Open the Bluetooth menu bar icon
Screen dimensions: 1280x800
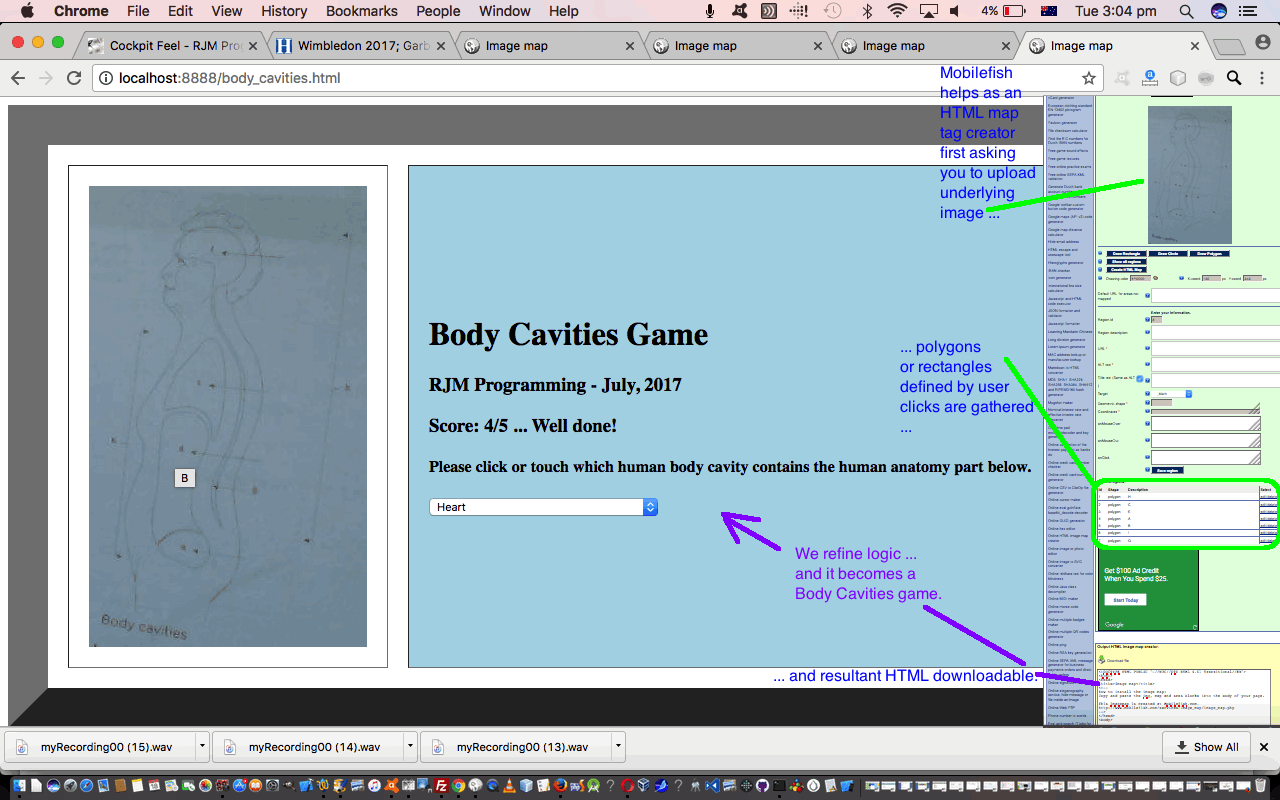pyautogui.click(x=867, y=11)
